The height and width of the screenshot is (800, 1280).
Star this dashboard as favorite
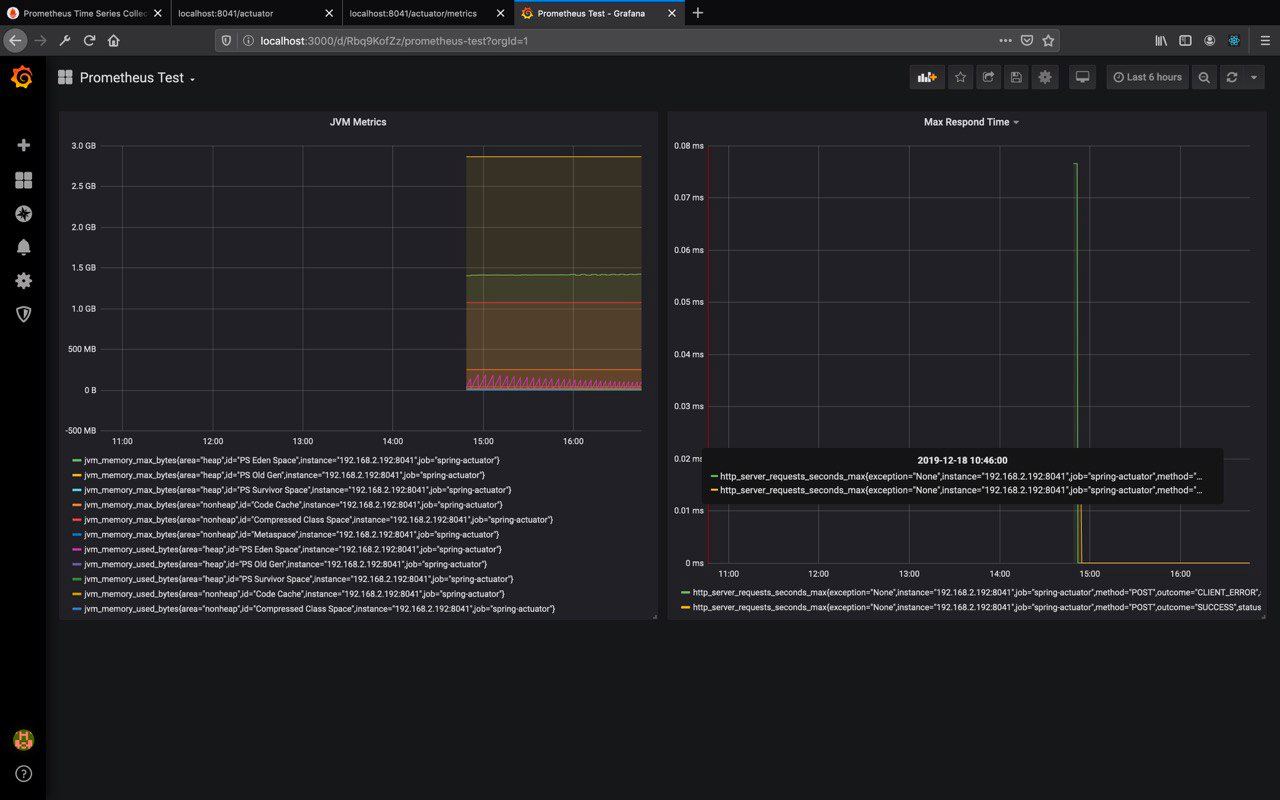pos(960,77)
